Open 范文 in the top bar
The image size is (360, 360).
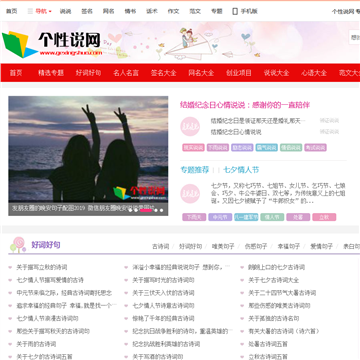point(195,11)
